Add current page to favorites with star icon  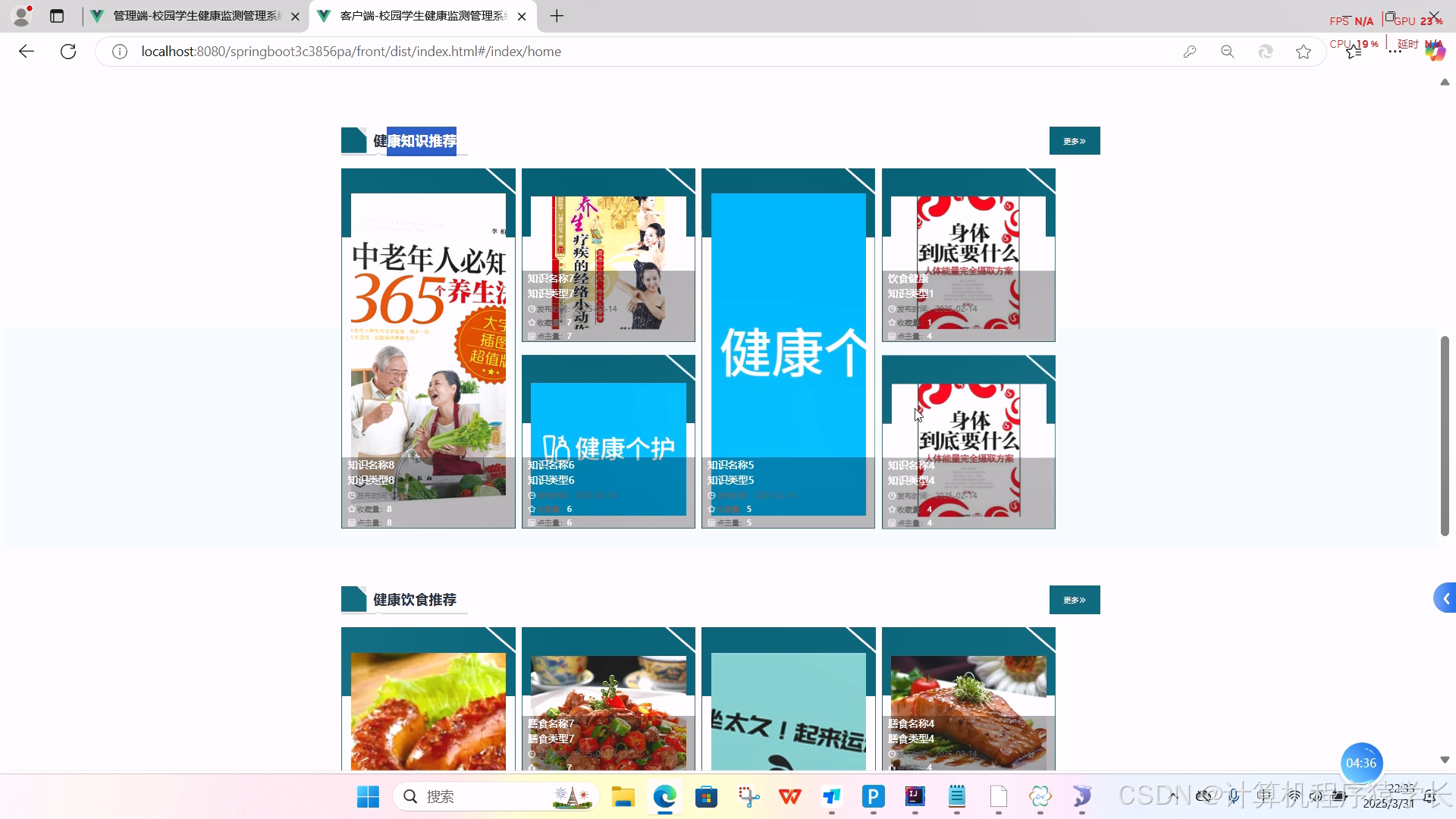click(1304, 52)
